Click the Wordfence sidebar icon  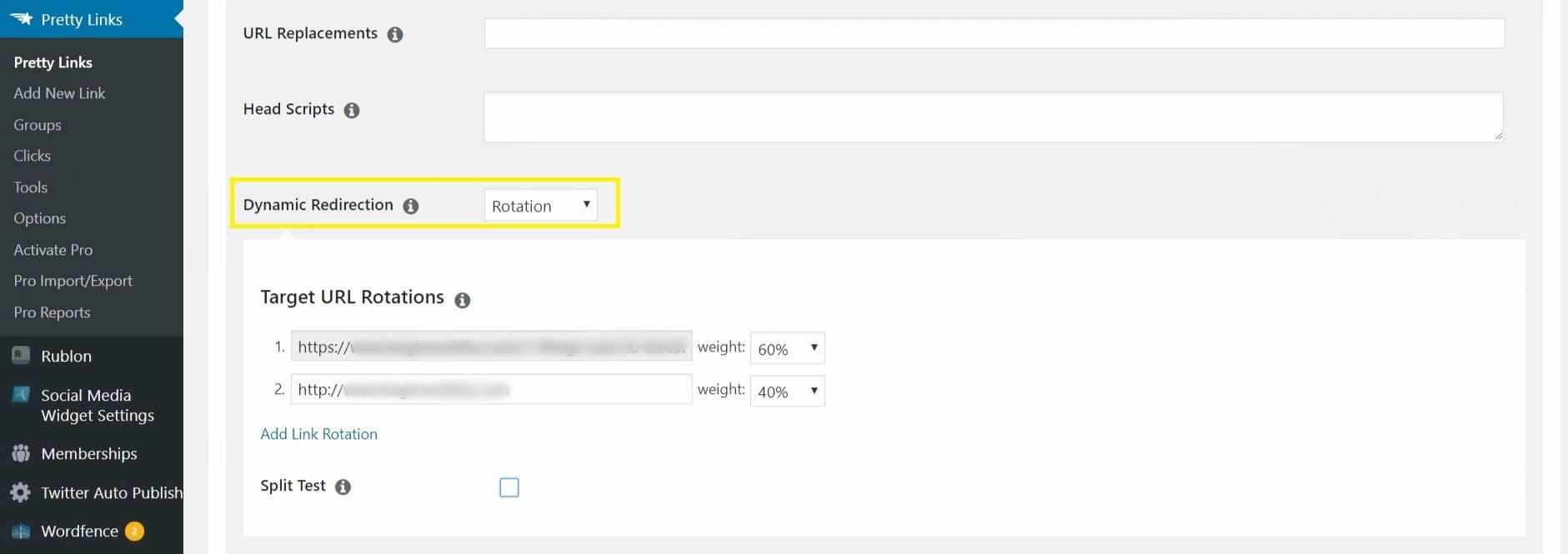[x=21, y=532]
